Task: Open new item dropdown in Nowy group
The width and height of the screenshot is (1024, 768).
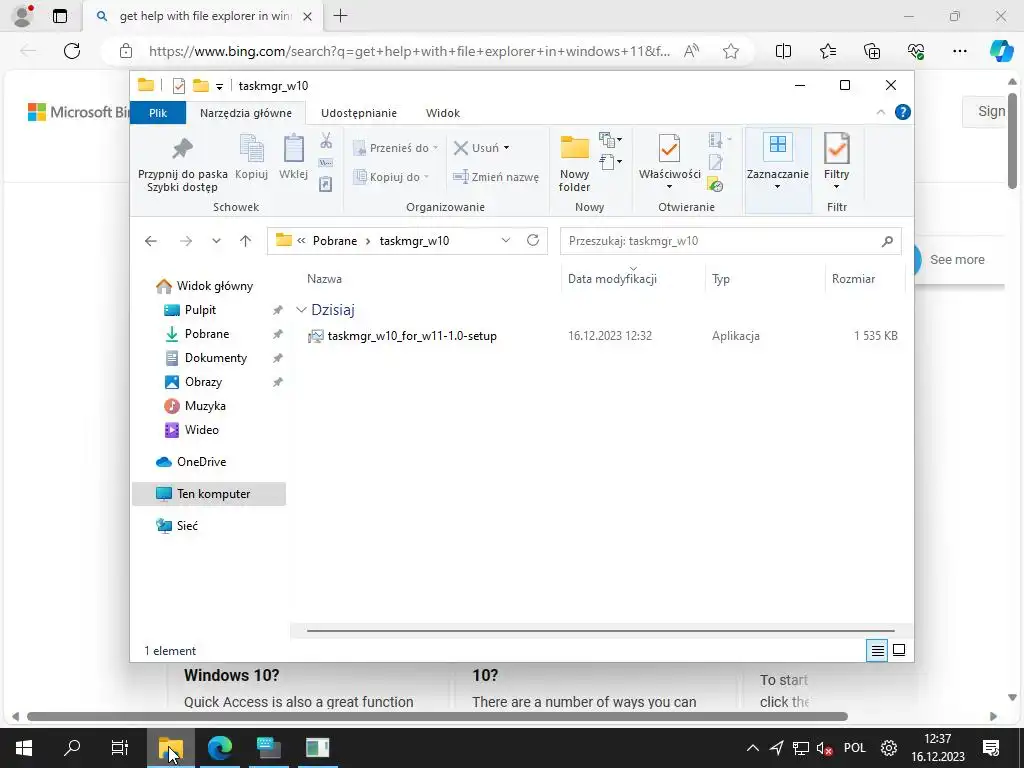Action: [x=611, y=140]
